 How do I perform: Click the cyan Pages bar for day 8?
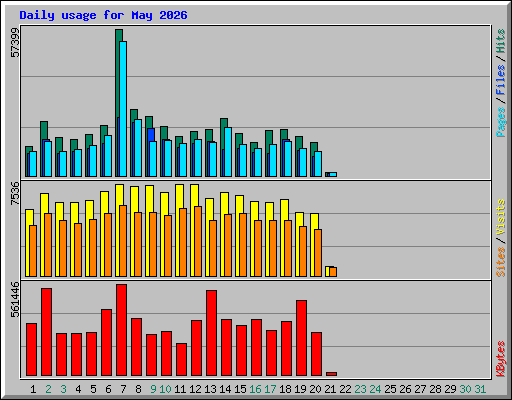pyautogui.click(x=138, y=148)
